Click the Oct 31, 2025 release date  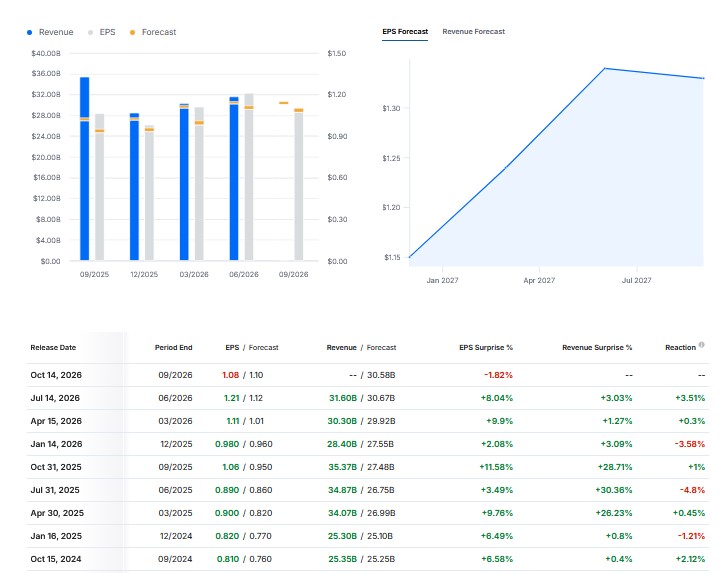(x=56, y=467)
